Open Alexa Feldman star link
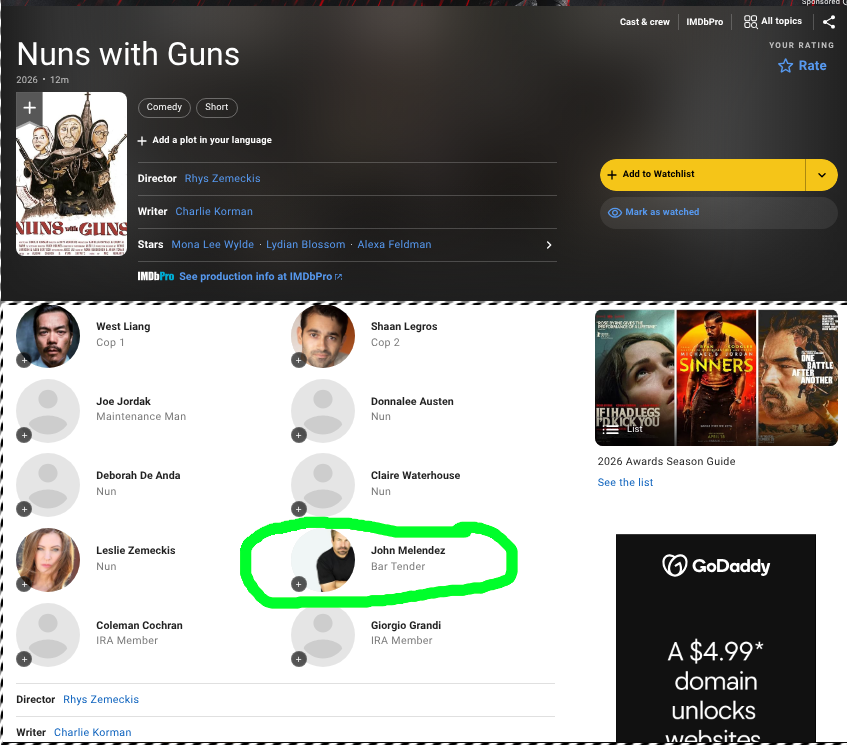 pos(394,245)
